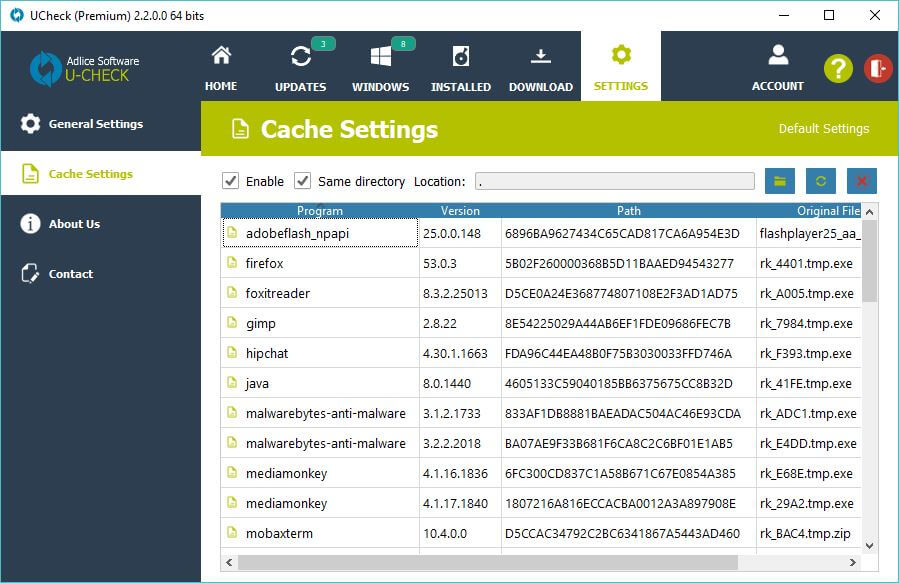899x583 pixels.
Task: Open the Account section
Action: point(777,67)
